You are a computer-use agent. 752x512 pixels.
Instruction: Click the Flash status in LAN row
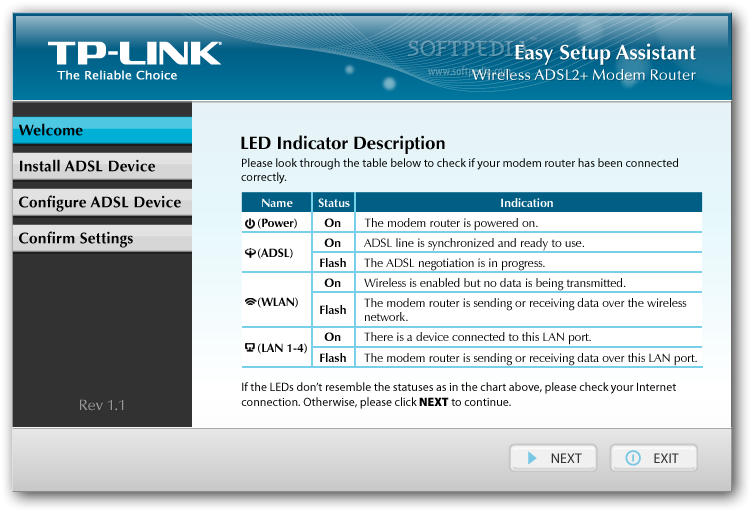[x=333, y=358]
